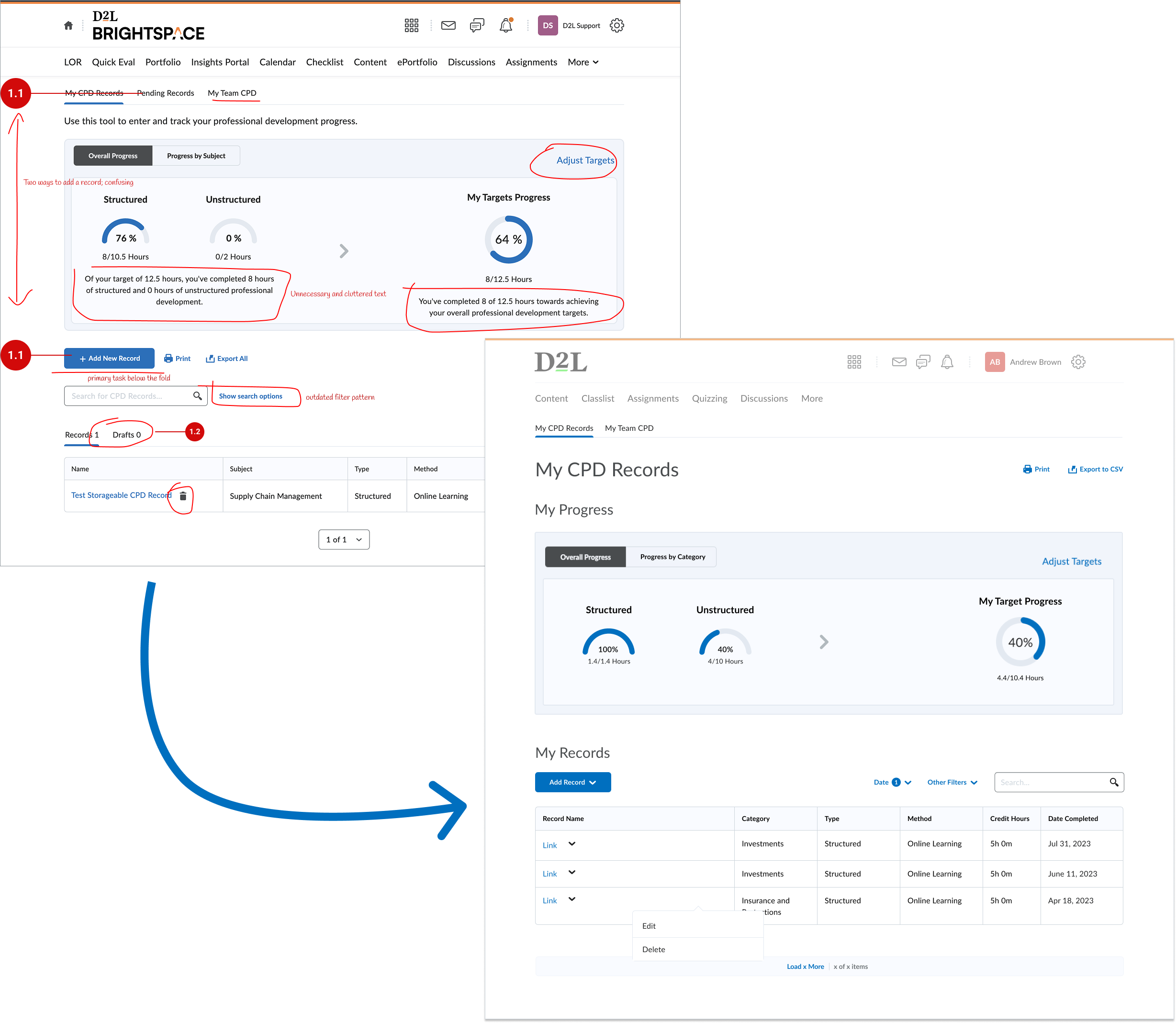Click the 64 % My Targets Progress ring
1176x1023 pixels.
click(508, 240)
